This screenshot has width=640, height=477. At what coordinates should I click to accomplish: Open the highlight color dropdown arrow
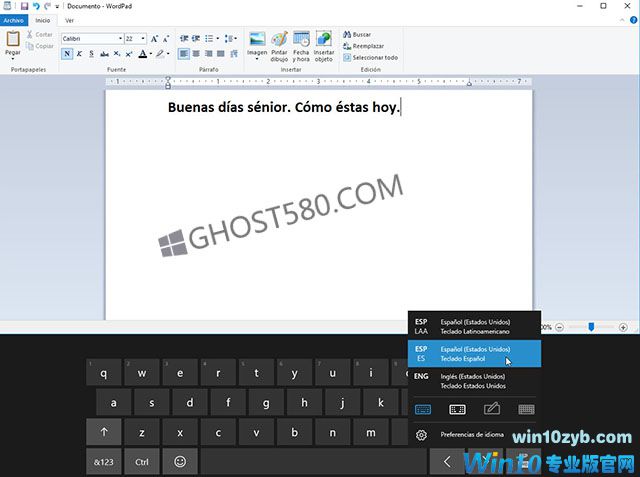168,53
